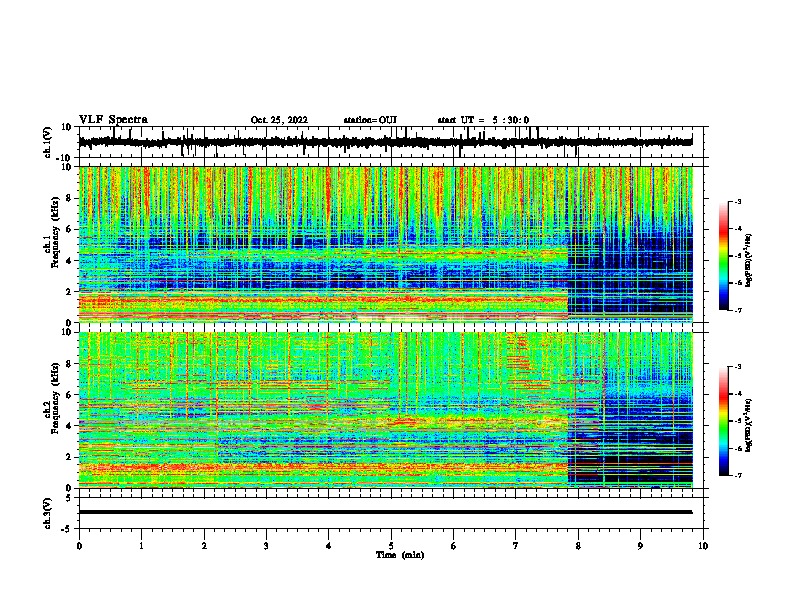Viewport: 792px width, 612px height.
Task: Click the ch.3 flat black trace
Action: click(385, 512)
